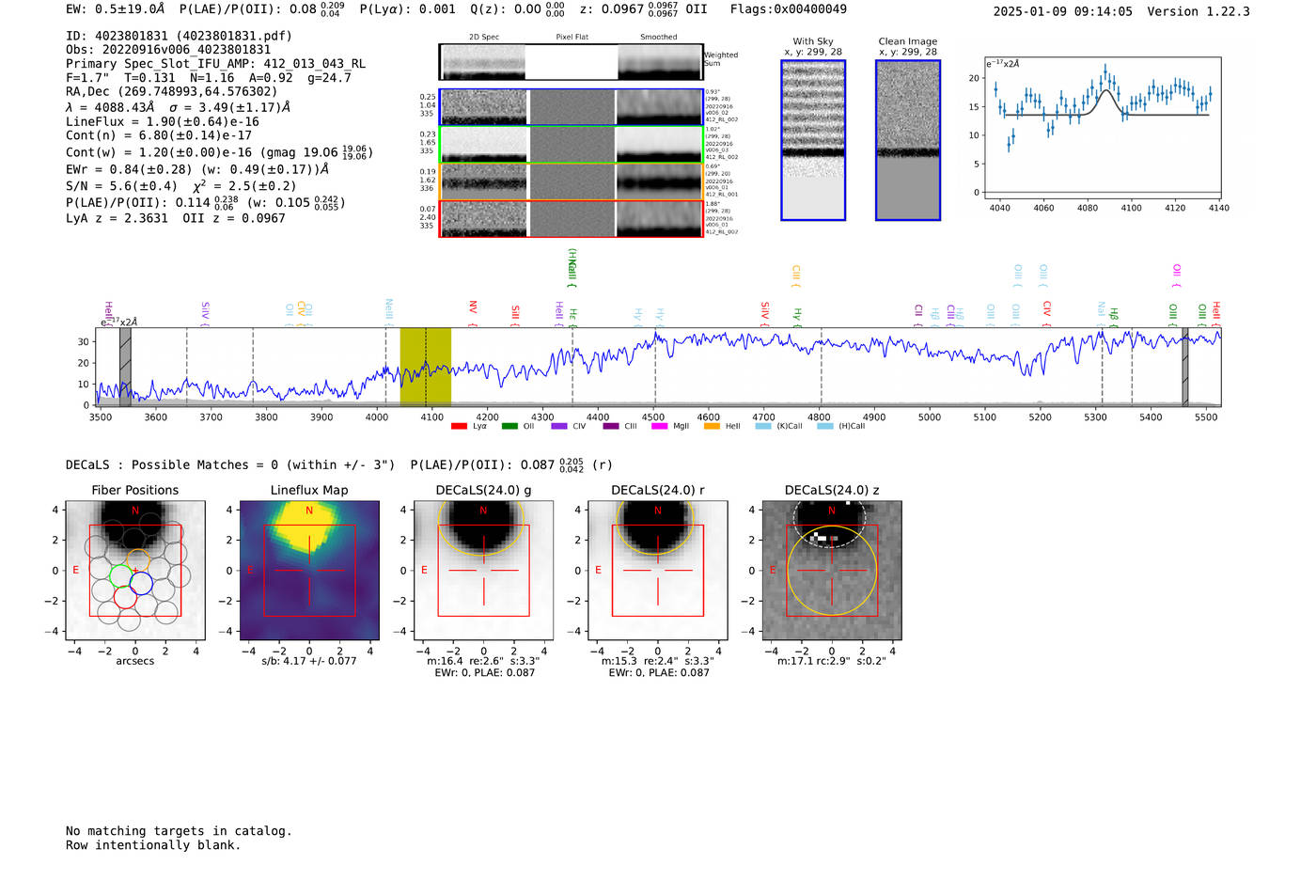This screenshot has width=1316, height=896.
Task: Click the green fiber circle in Fiber Positions
Action: (120, 574)
